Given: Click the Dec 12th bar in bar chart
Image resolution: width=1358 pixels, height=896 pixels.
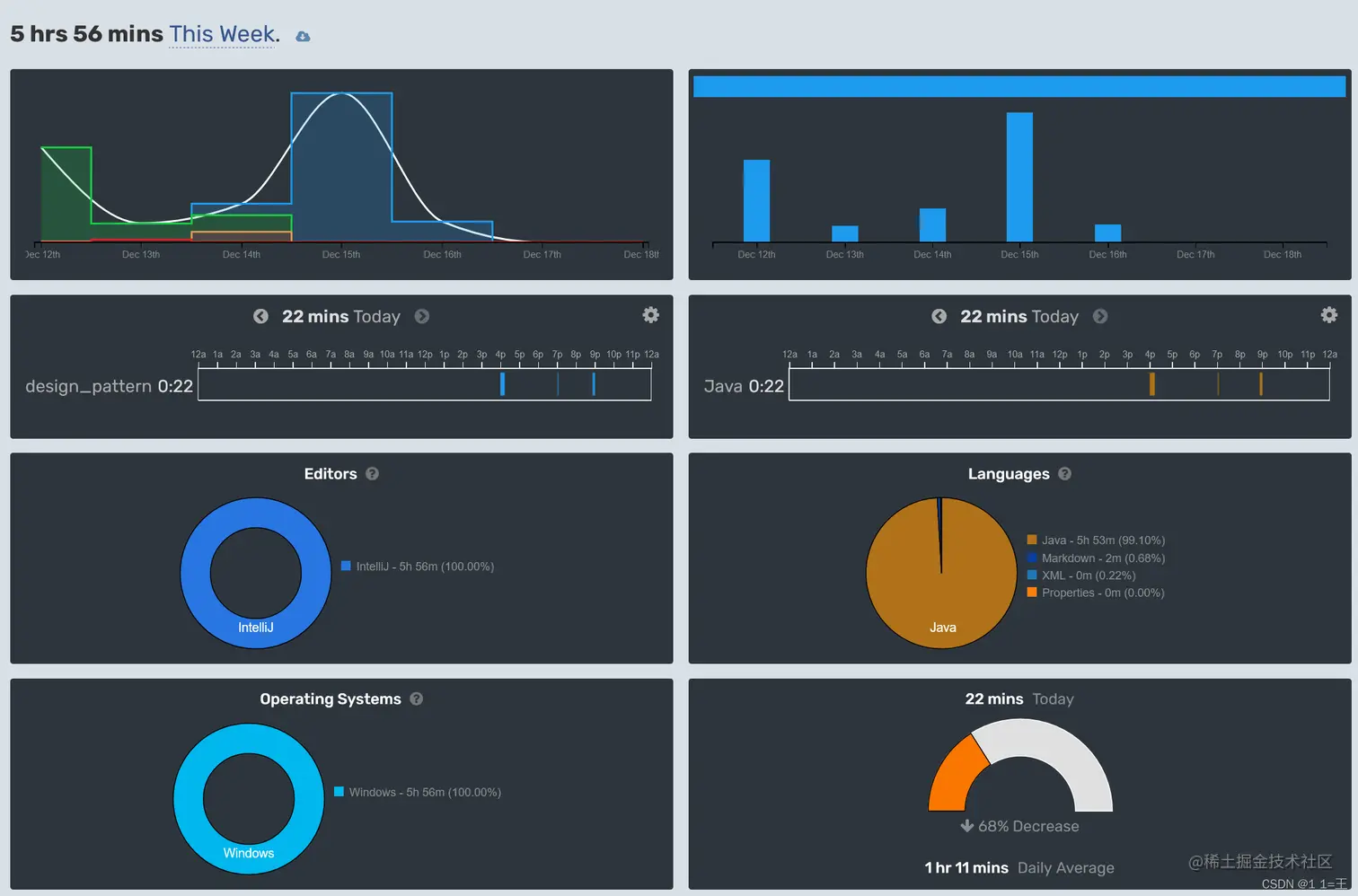Looking at the screenshot, I should coord(756,201).
